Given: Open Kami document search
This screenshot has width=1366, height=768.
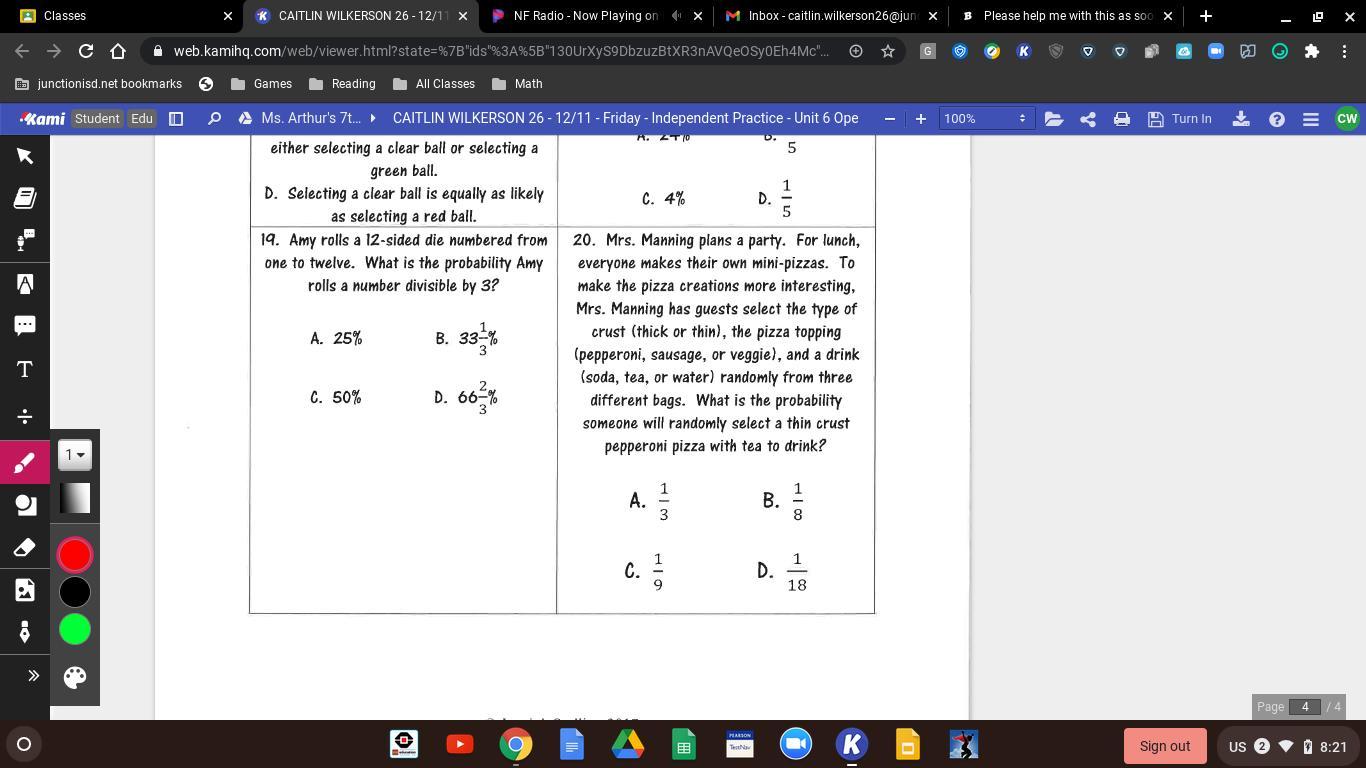Looking at the screenshot, I should pos(213,119).
